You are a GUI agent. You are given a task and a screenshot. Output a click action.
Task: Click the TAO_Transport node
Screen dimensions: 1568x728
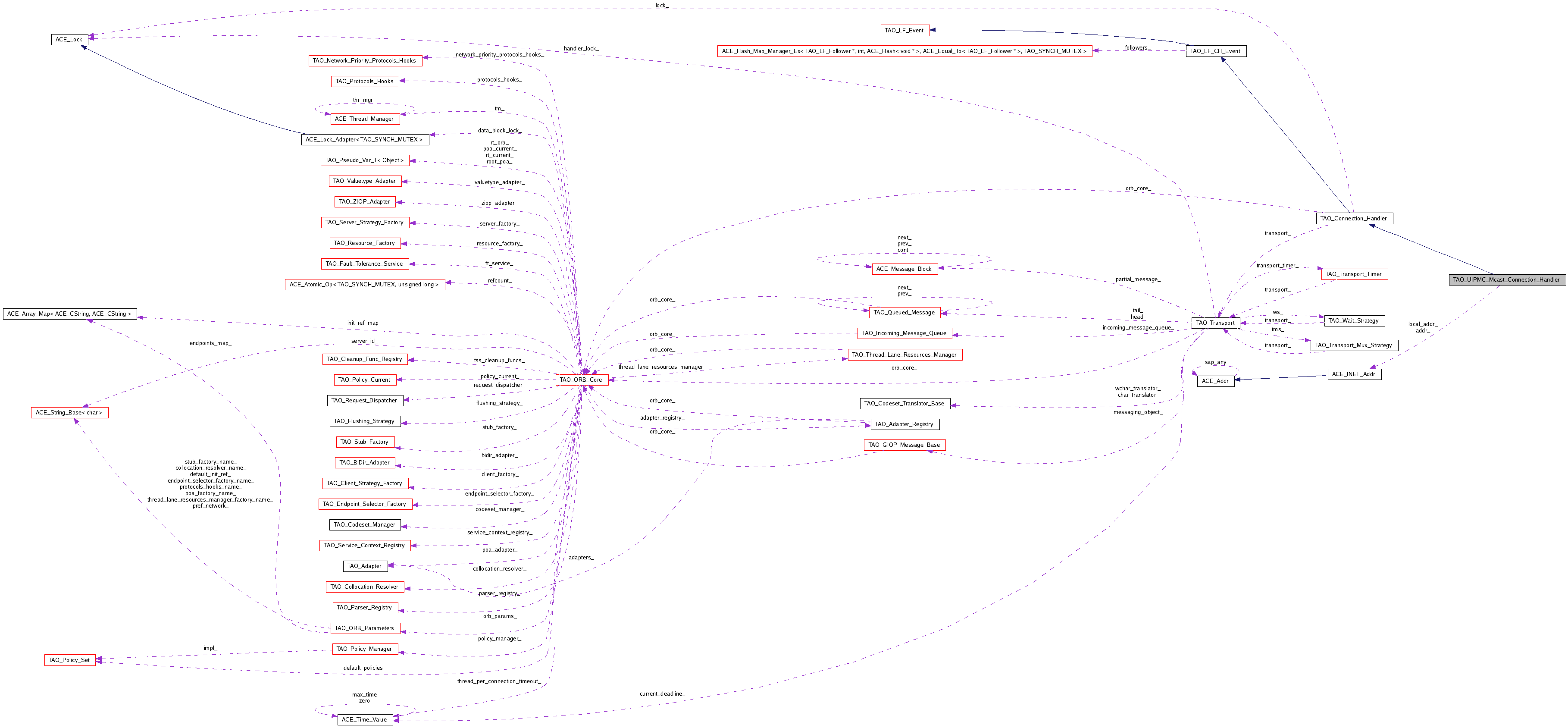pyautogui.click(x=1216, y=323)
